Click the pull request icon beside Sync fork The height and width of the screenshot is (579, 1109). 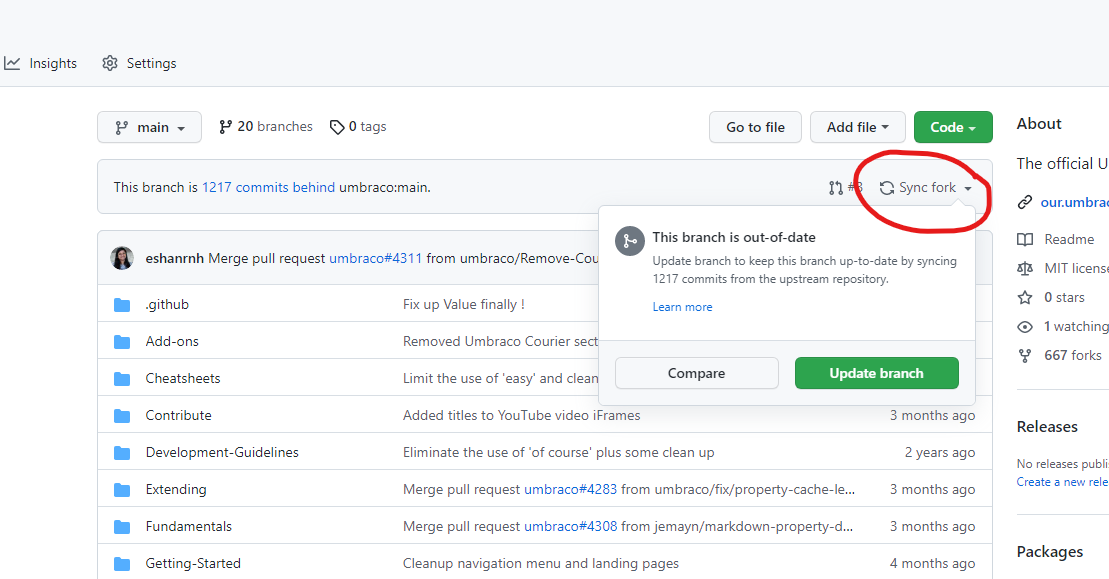tap(836, 188)
